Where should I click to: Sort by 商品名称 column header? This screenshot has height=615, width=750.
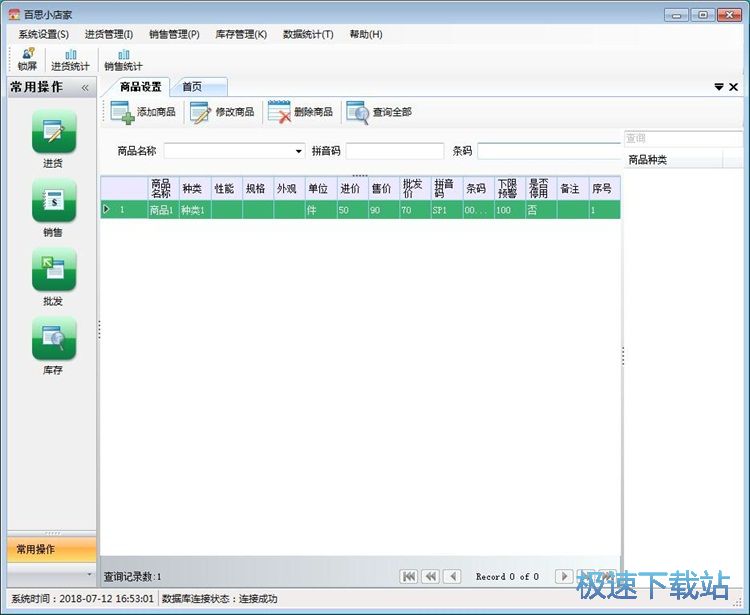click(163, 188)
